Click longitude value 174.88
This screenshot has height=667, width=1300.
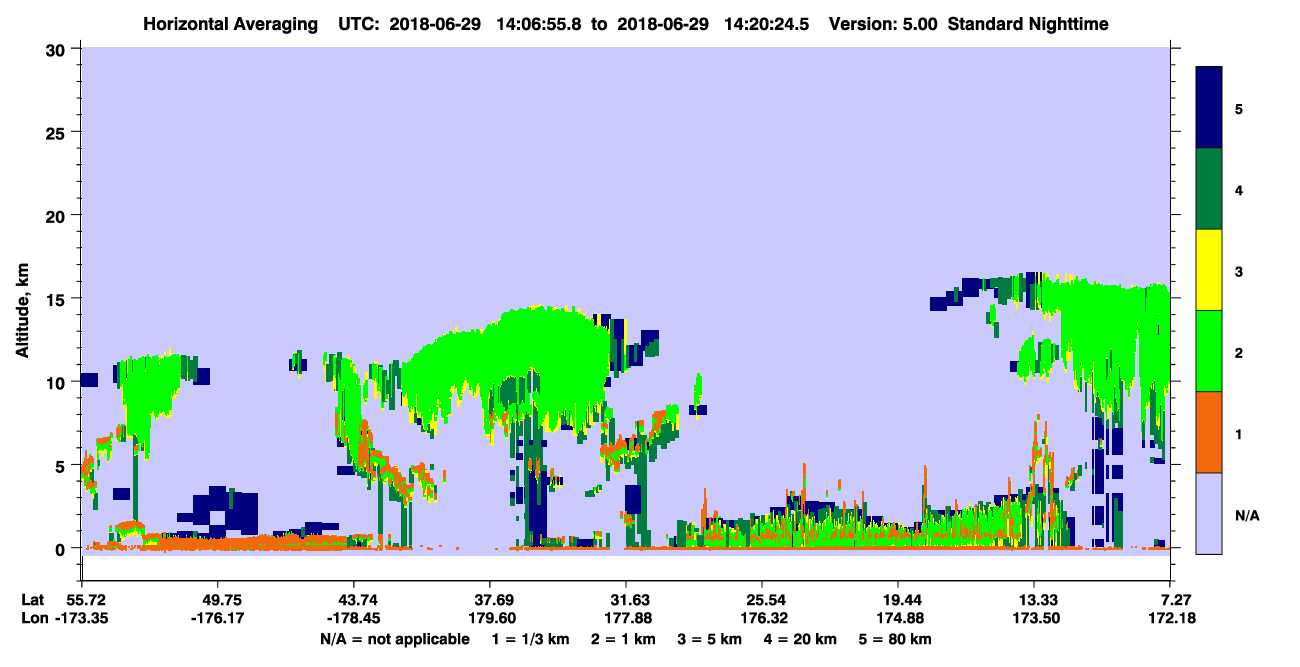pyautogui.click(x=899, y=619)
